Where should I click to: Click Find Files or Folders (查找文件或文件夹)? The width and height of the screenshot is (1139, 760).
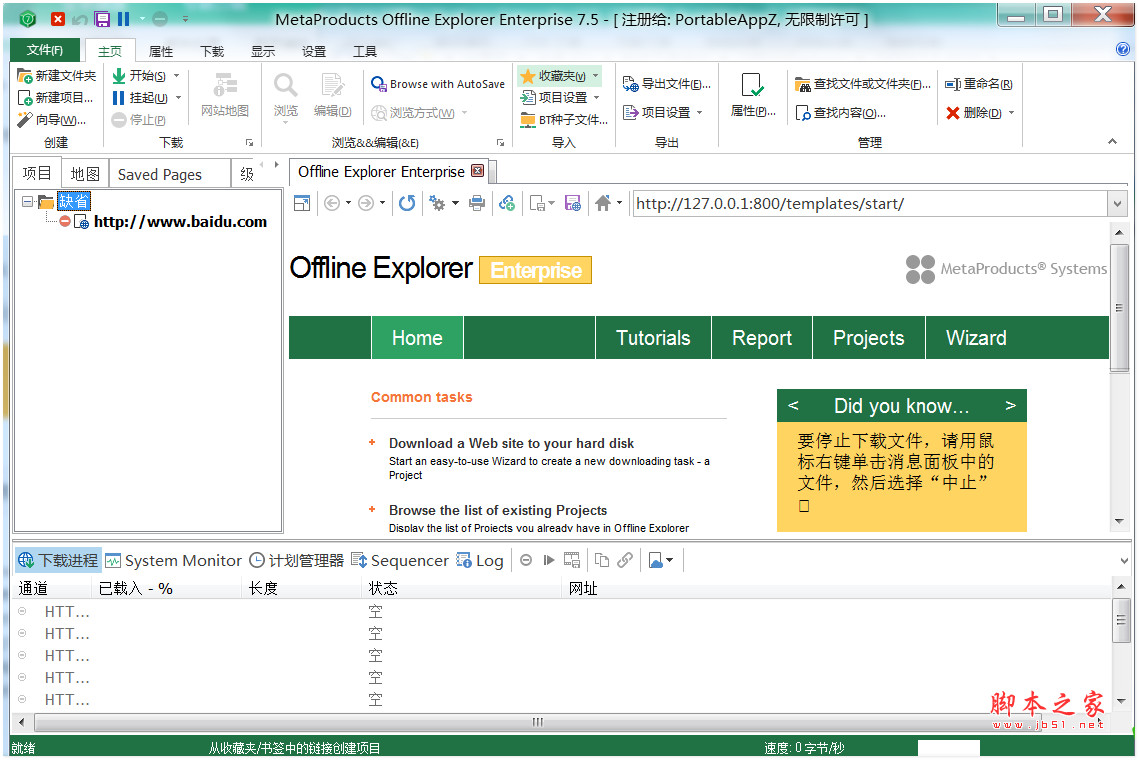(x=862, y=84)
